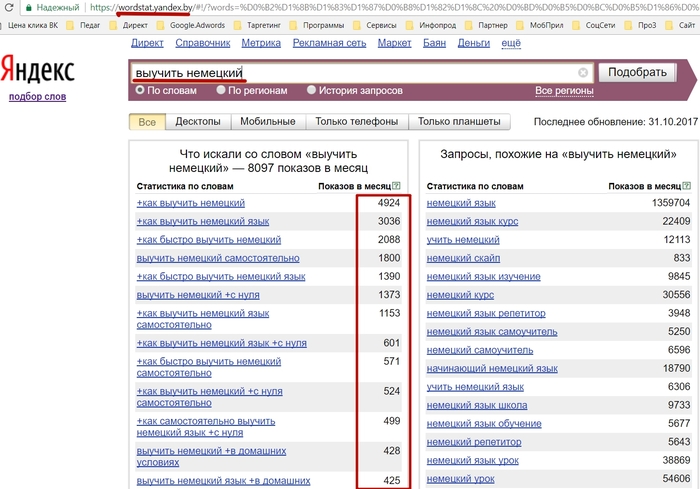This screenshot has height=489, width=700.
Task: Open the Программы bookmark folder
Action: [x=317, y=25]
